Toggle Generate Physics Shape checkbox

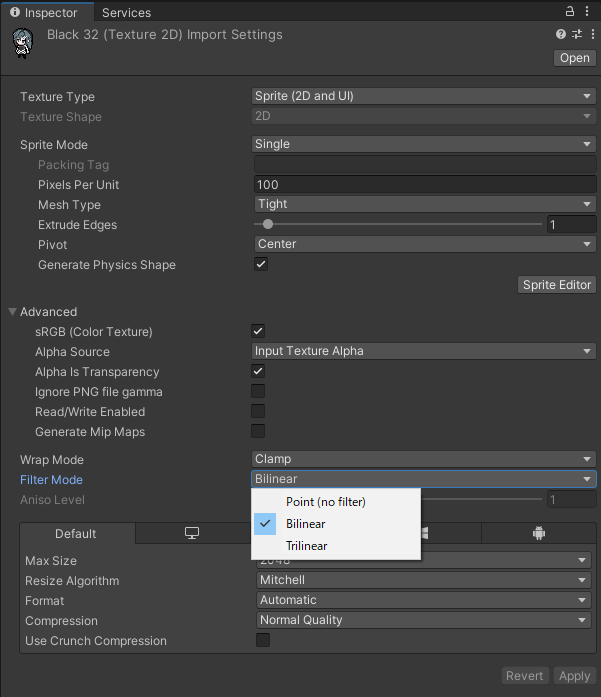pos(261,264)
